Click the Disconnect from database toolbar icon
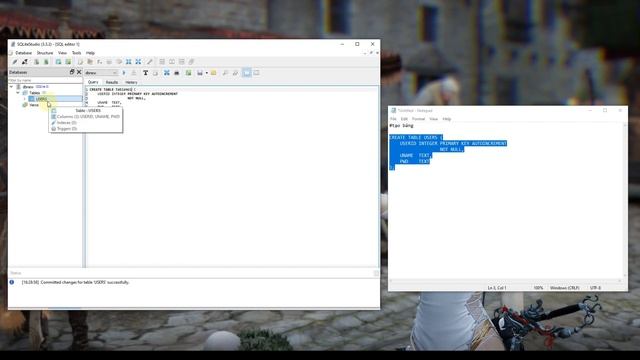Viewport: 640px width, 360px height. [x=25, y=62]
